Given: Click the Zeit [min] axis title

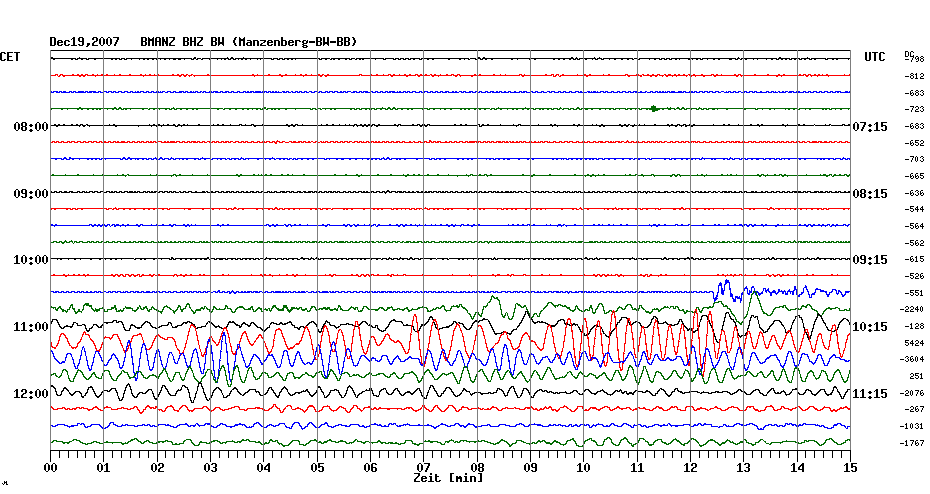Looking at the screenshot, I should [x=448, y=477].
